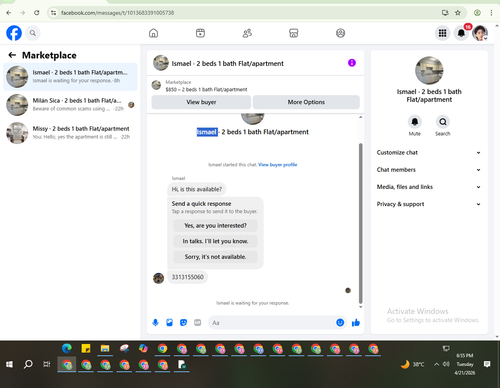Expand Media, files and links section
Image resolution: width=500 pixels, height=388 pixels.
tap(429, 187)
